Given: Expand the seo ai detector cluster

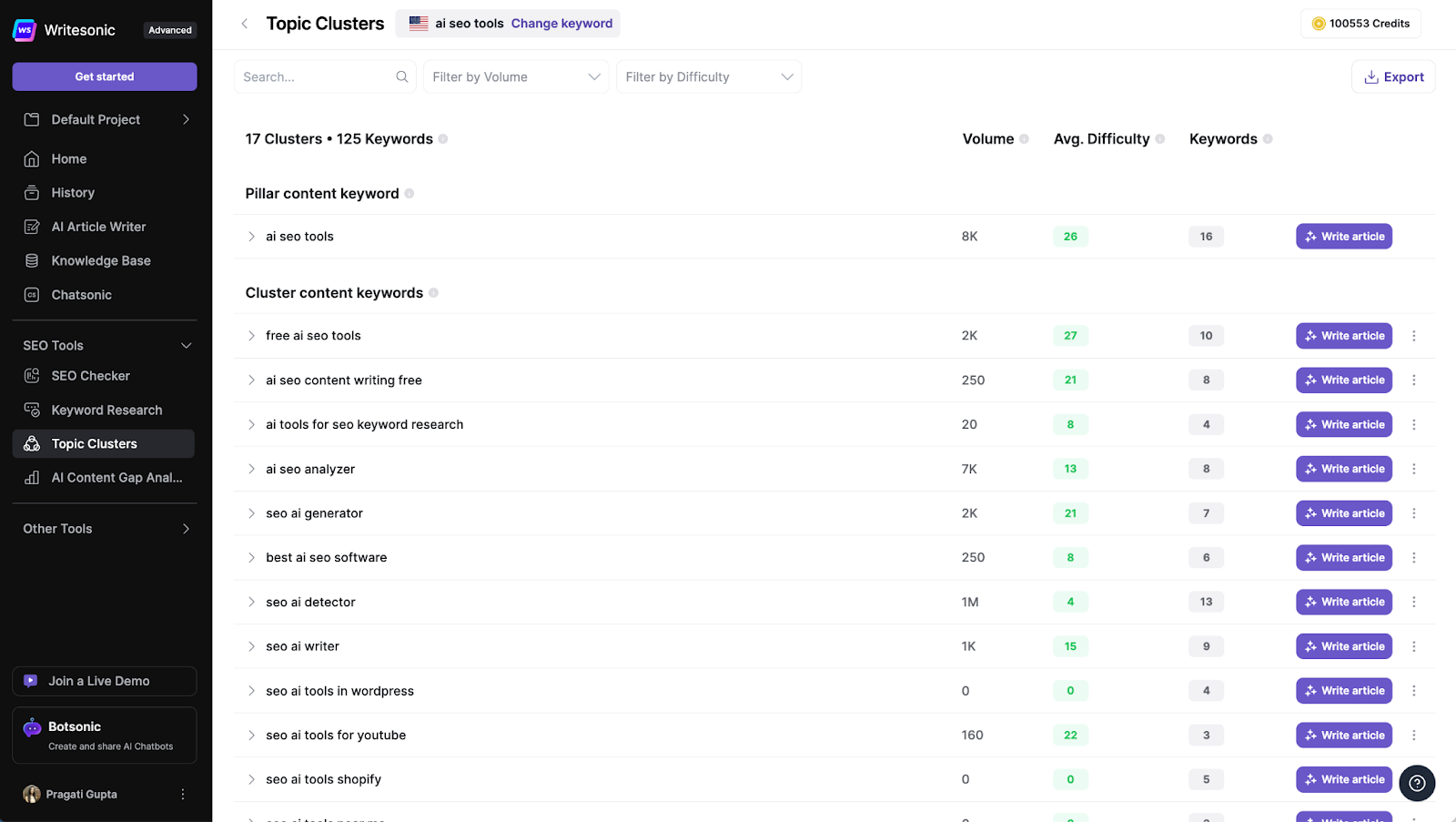Looking at the screenshot, I should (251, 602).
